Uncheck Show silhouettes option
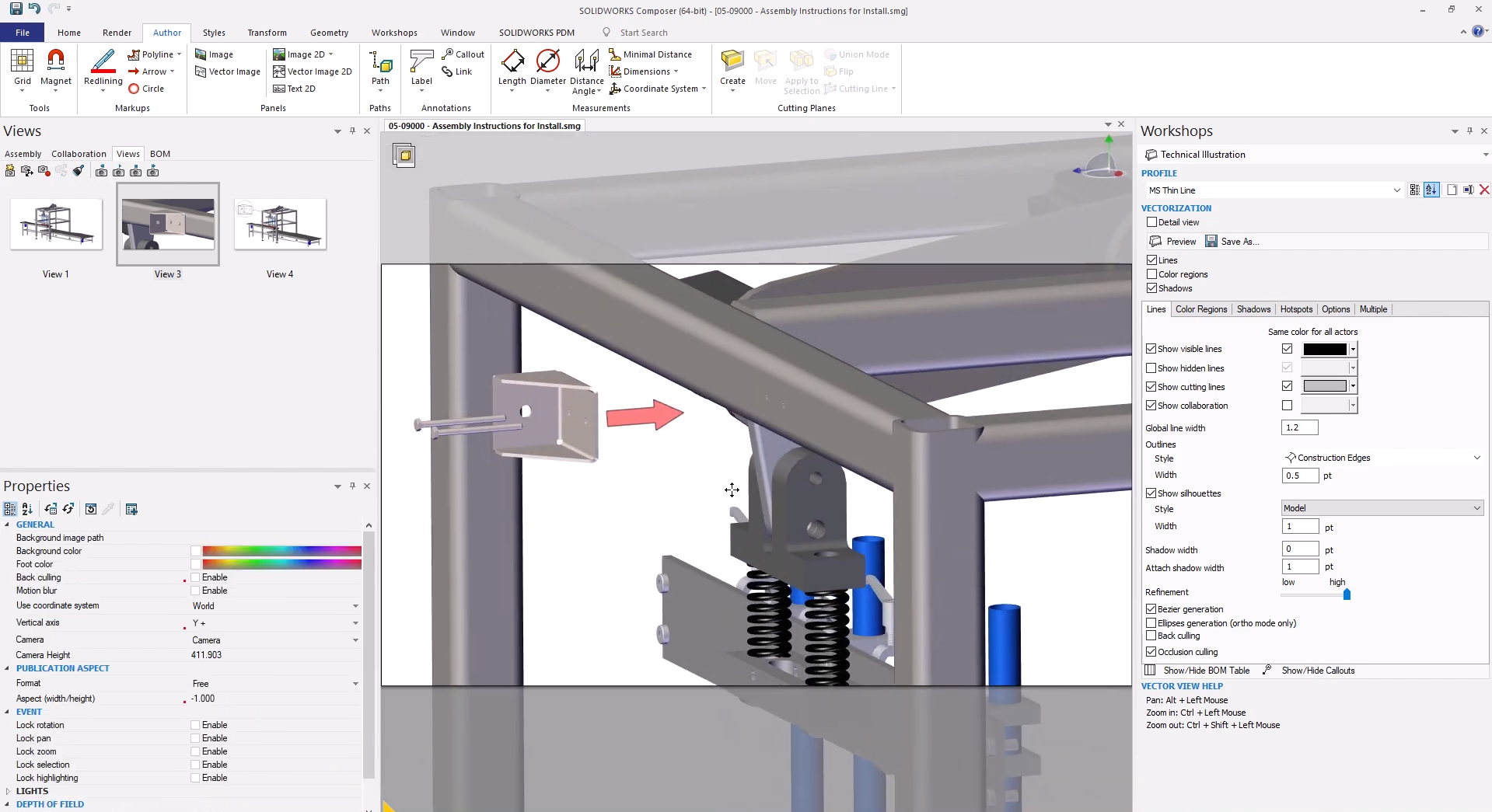This screenshot has height=812, width=1492. click(x=1151, y=493)
